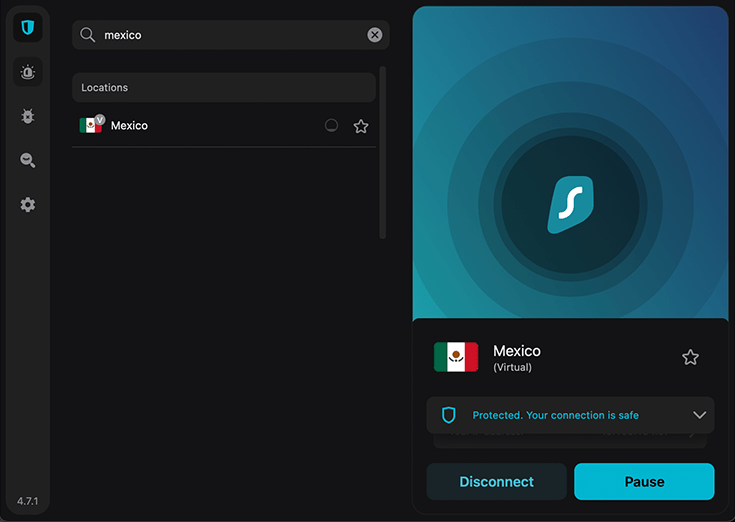Clear the mexico search text
Screen dimensions: 735x522
click(x=375, y=35)
